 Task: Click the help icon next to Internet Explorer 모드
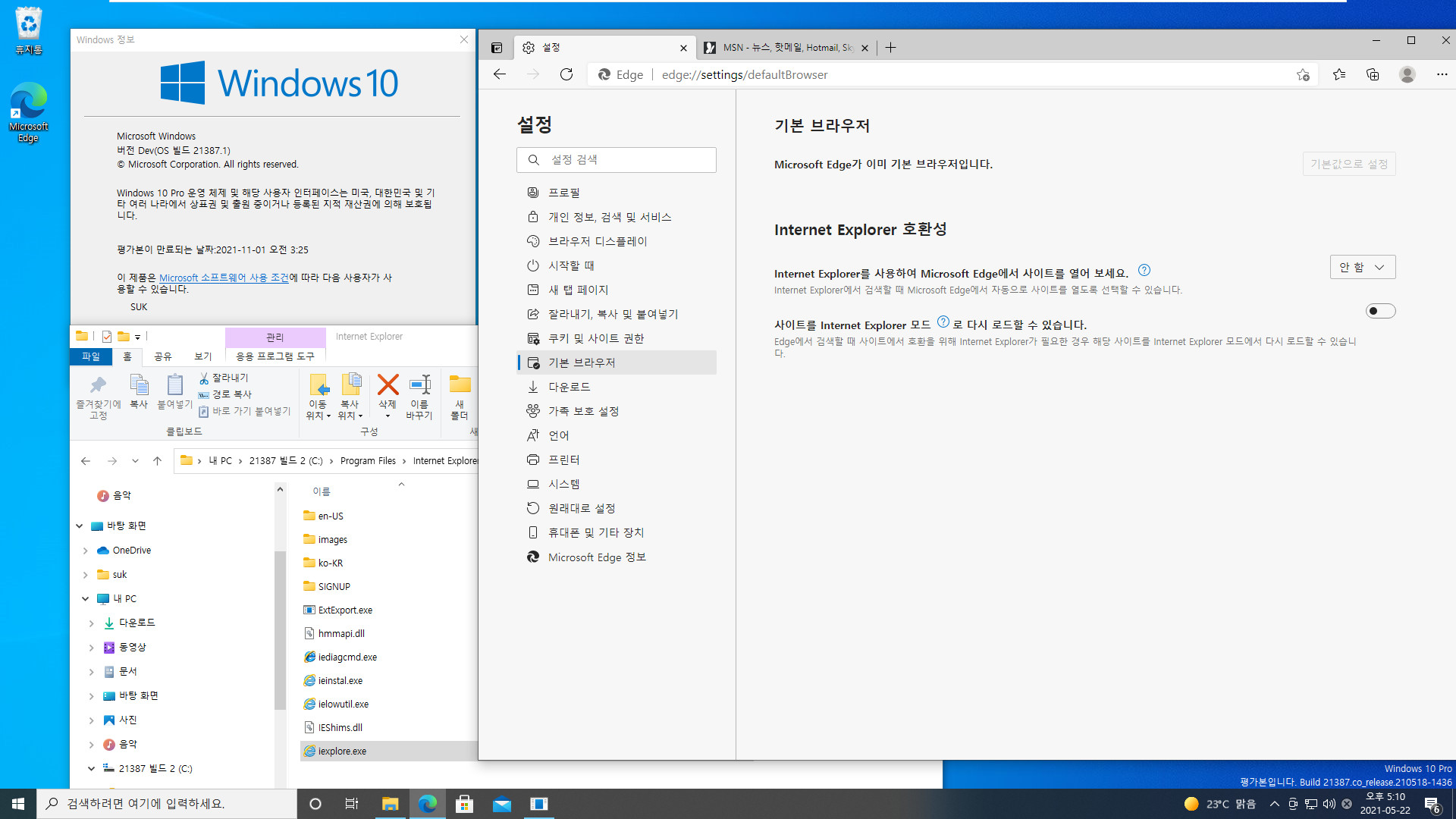943,322
